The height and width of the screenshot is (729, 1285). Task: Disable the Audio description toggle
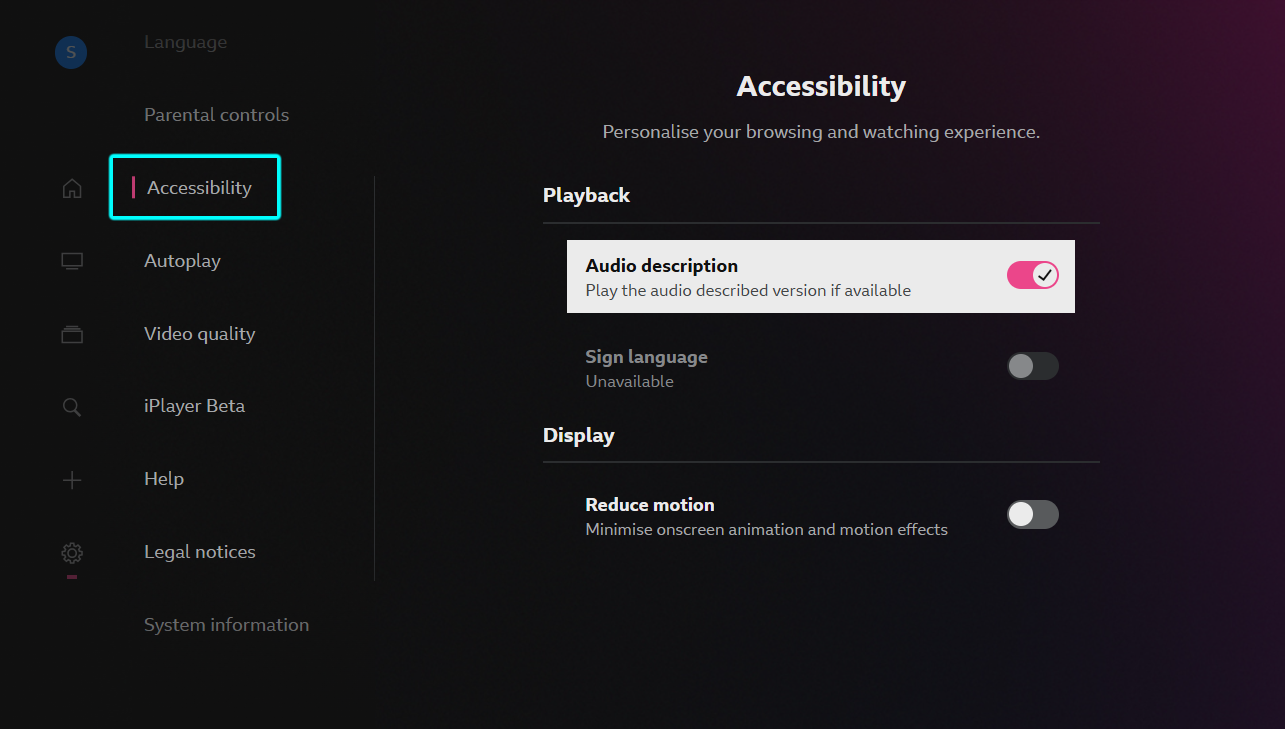click(x=1032, y=274)
